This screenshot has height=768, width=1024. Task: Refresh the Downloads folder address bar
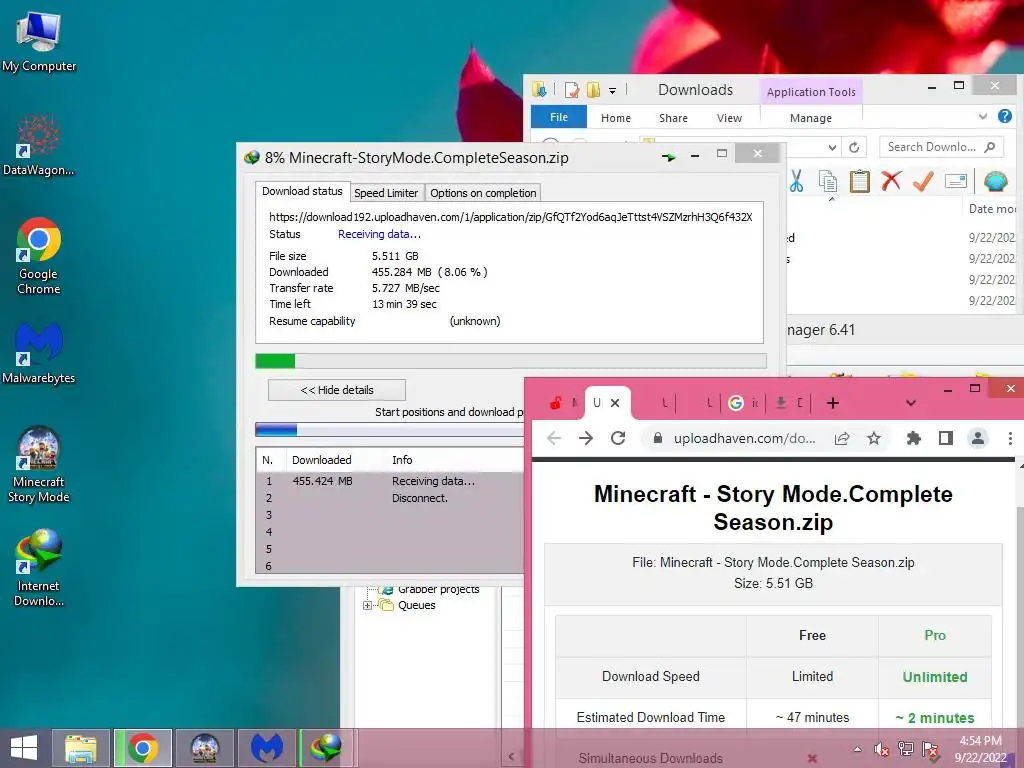[854, 148]
